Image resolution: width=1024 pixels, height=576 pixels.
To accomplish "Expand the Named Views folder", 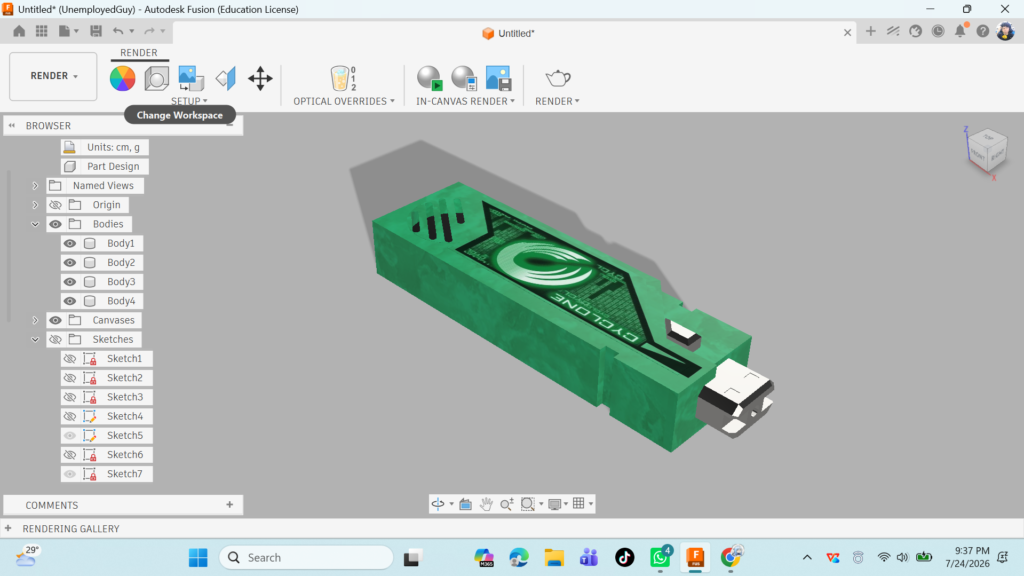I will point(35,185).
